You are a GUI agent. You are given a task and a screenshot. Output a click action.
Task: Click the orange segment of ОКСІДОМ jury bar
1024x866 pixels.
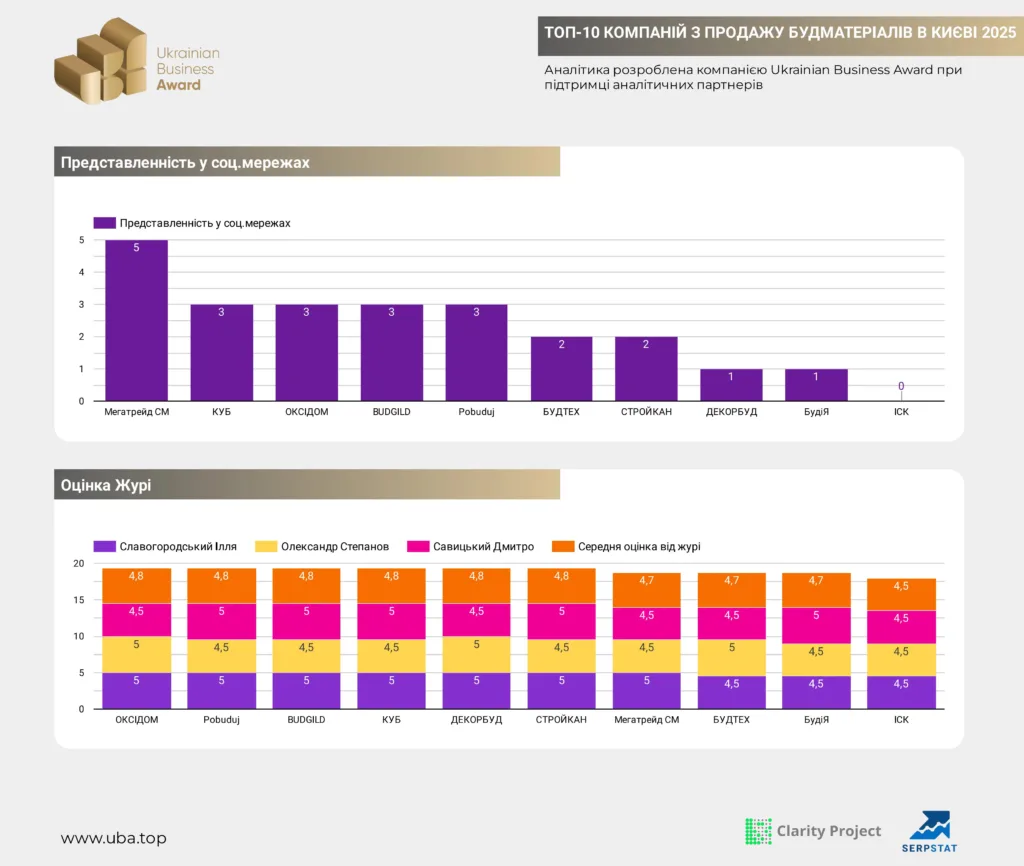pyautogui.click(x=136, y=586)
